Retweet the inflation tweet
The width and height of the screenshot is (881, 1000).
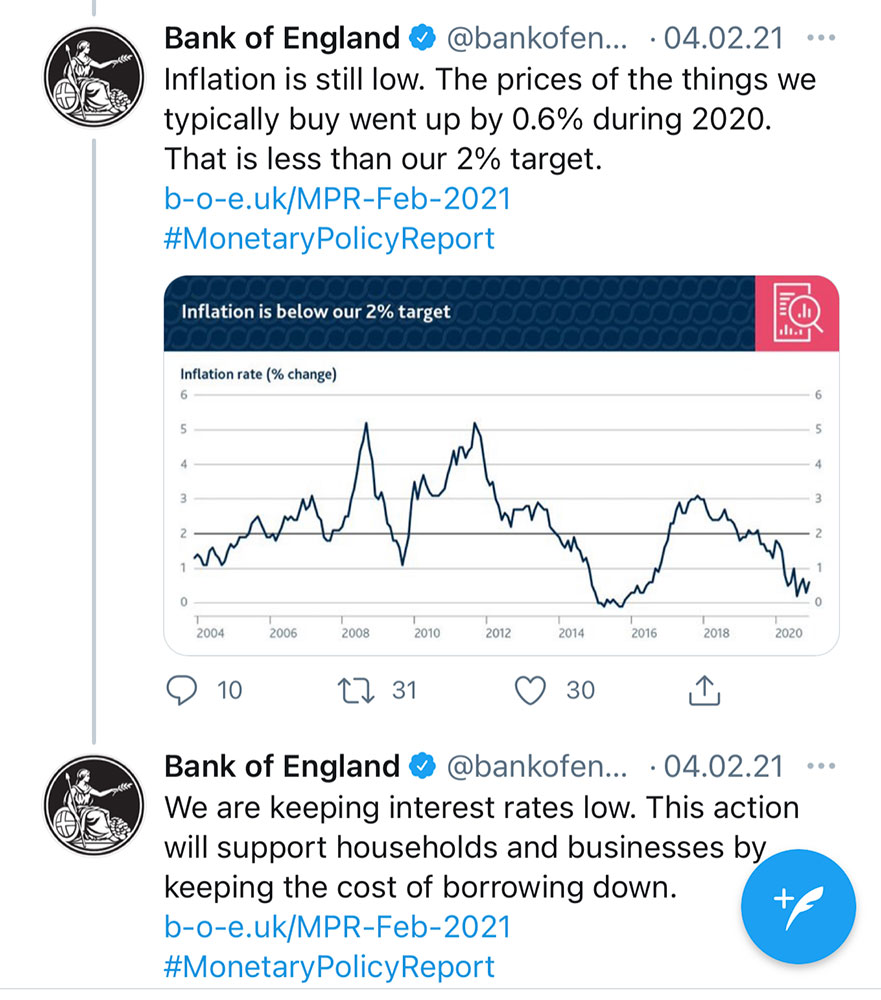[353, 689]
